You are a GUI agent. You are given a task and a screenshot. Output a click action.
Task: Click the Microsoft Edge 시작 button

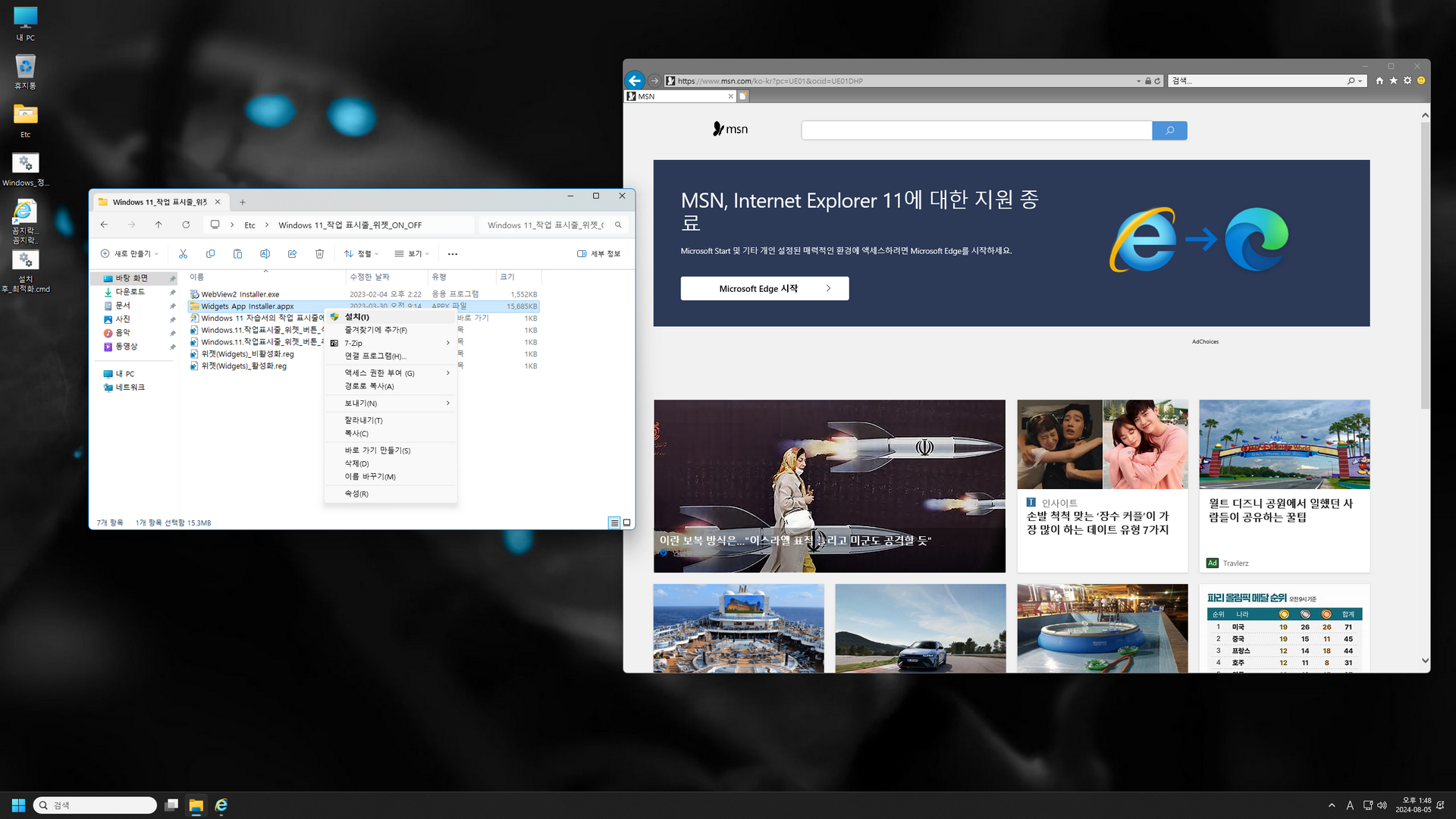tap(764, 288)
